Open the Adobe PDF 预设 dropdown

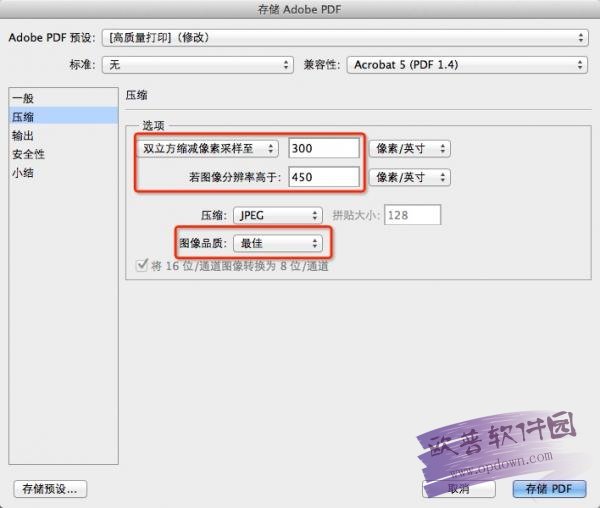tap(345, 37)
